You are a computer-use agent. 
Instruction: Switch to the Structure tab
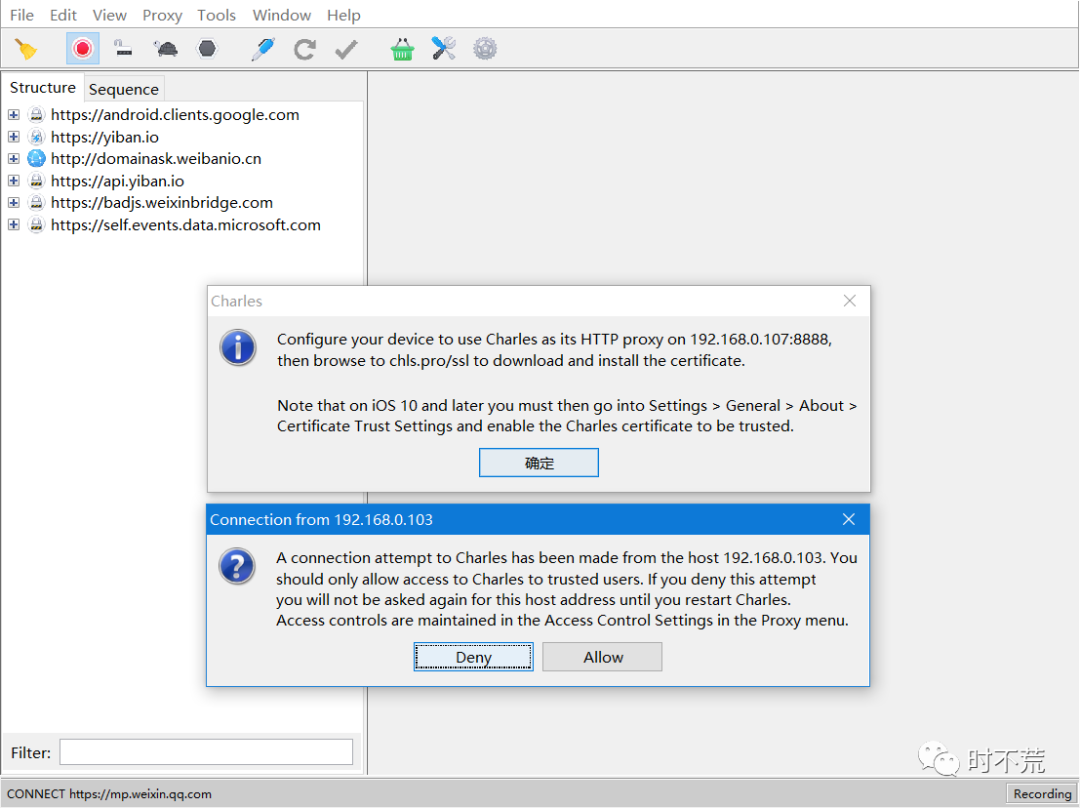(43, 87)
